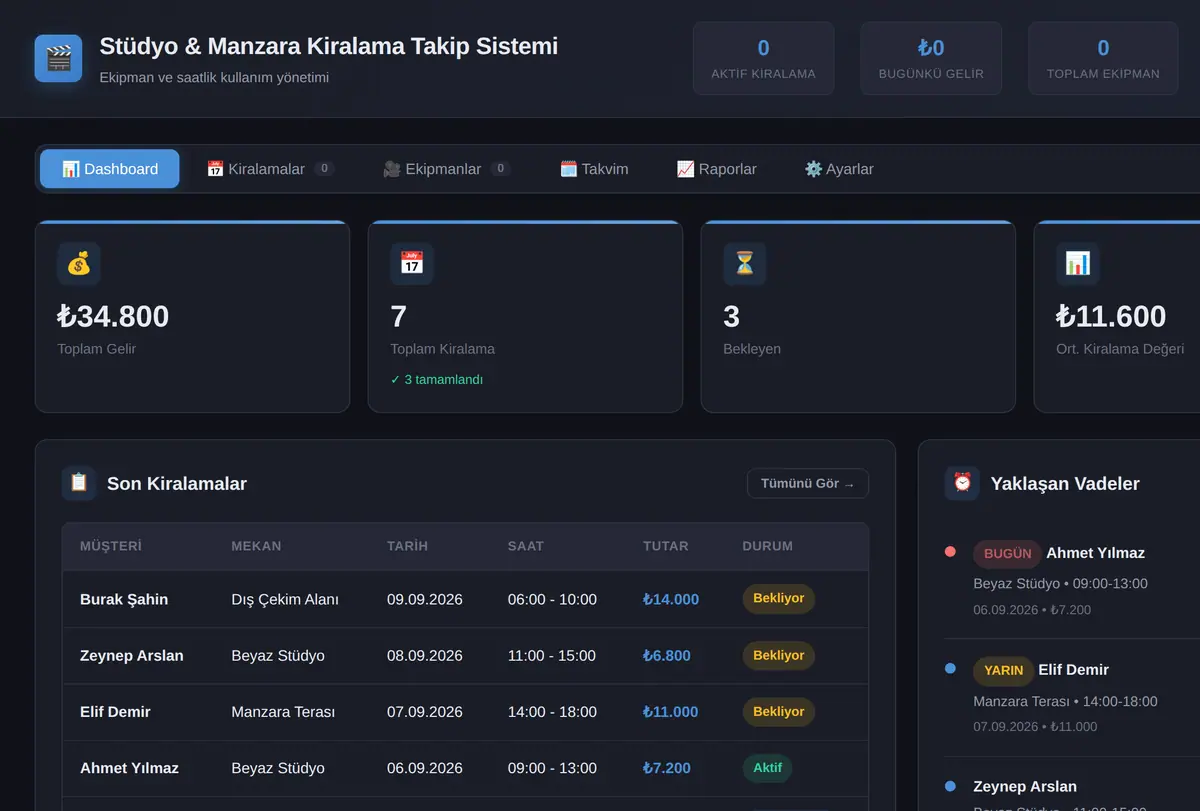1200x811 pixels.
Task: Click the YARIN badge next to Elif Demir
Action: pyautogui.click(x=1003, y=670)
